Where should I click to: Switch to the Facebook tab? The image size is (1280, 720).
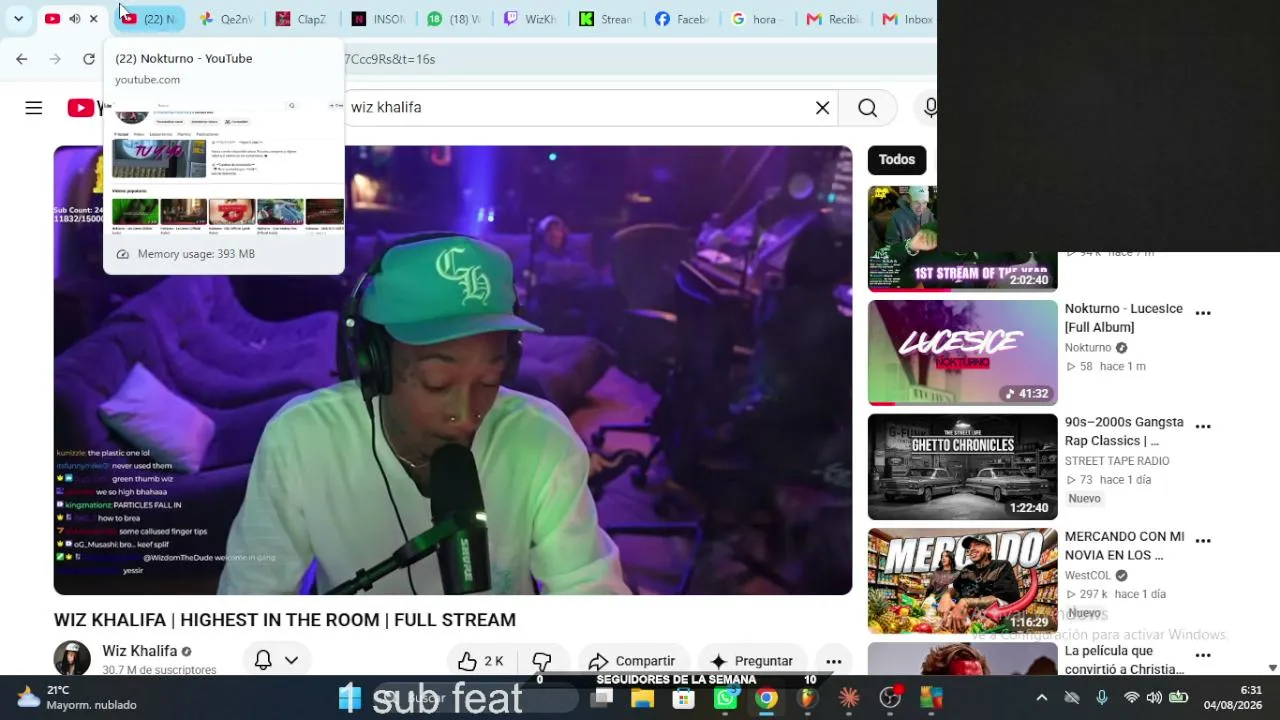682,19
